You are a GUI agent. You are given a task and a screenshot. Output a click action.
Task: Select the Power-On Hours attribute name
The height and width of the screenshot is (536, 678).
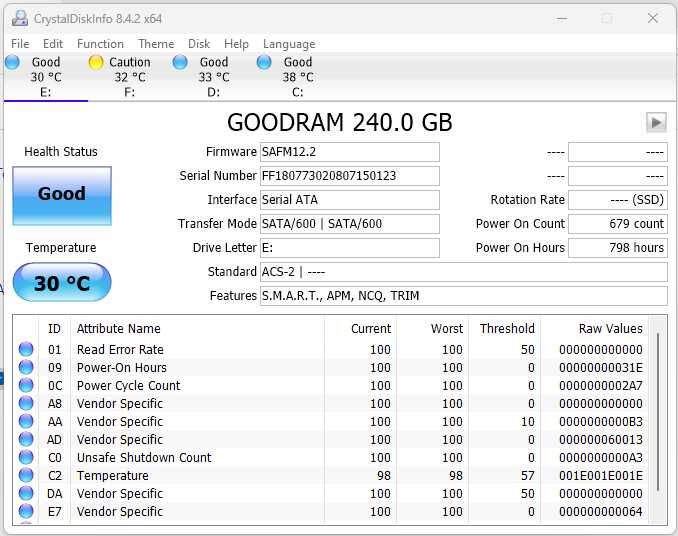pyautogui.click(x=122, y=367)
